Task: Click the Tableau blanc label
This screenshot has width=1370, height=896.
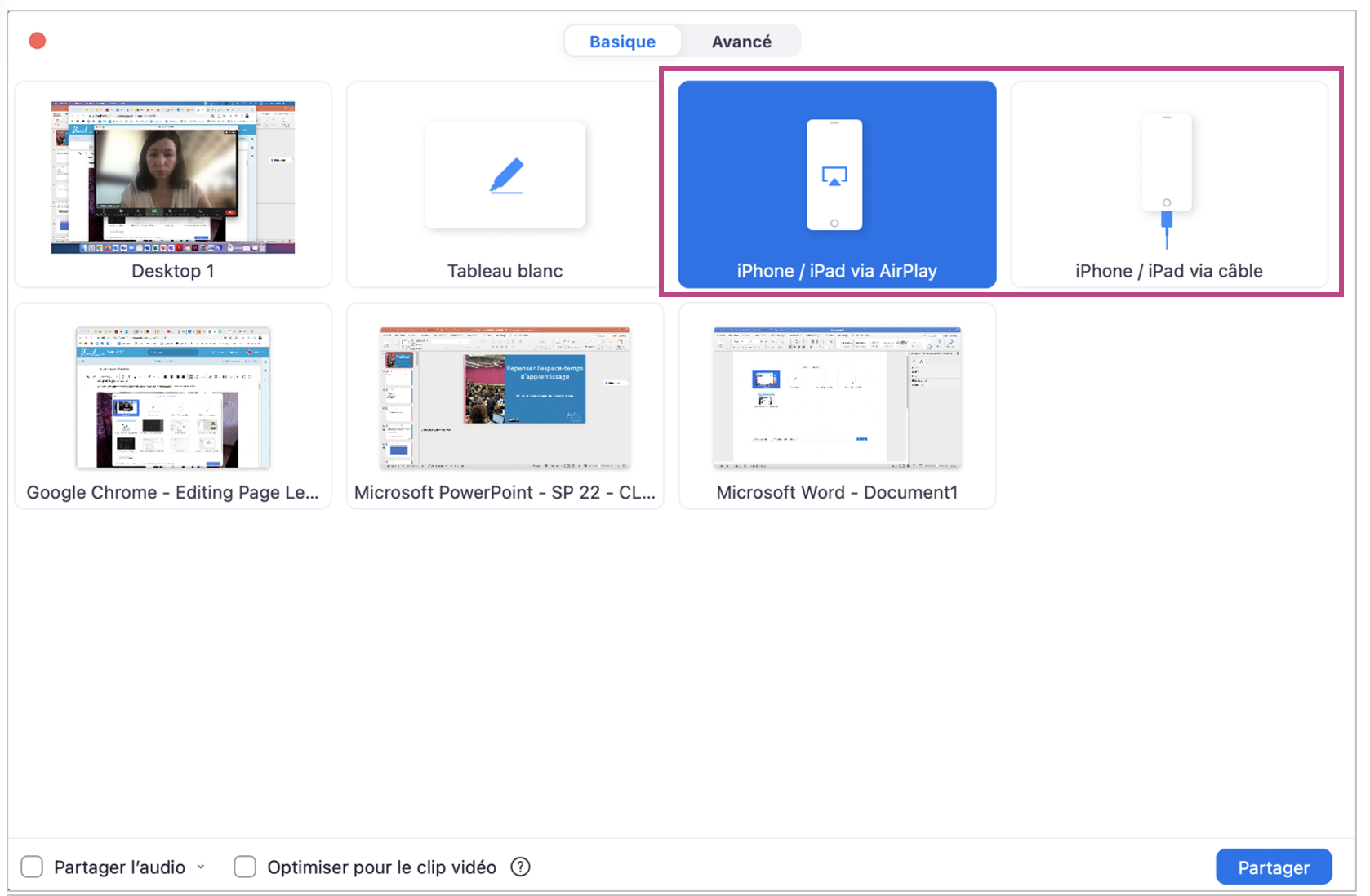Action: [505, 271]
